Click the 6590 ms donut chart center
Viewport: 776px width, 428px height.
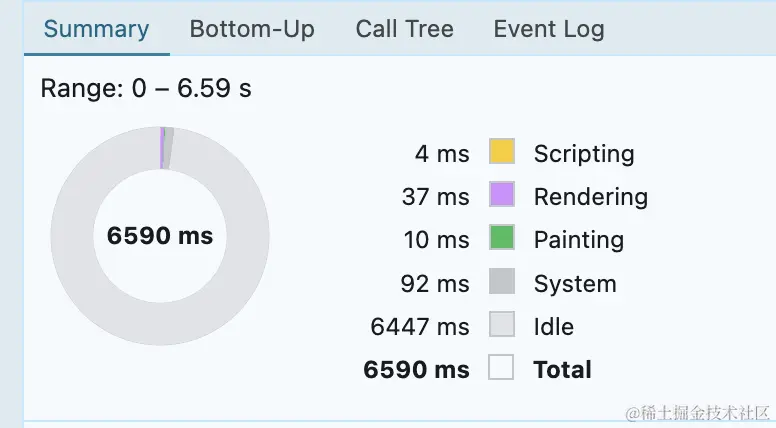point(160,236)
